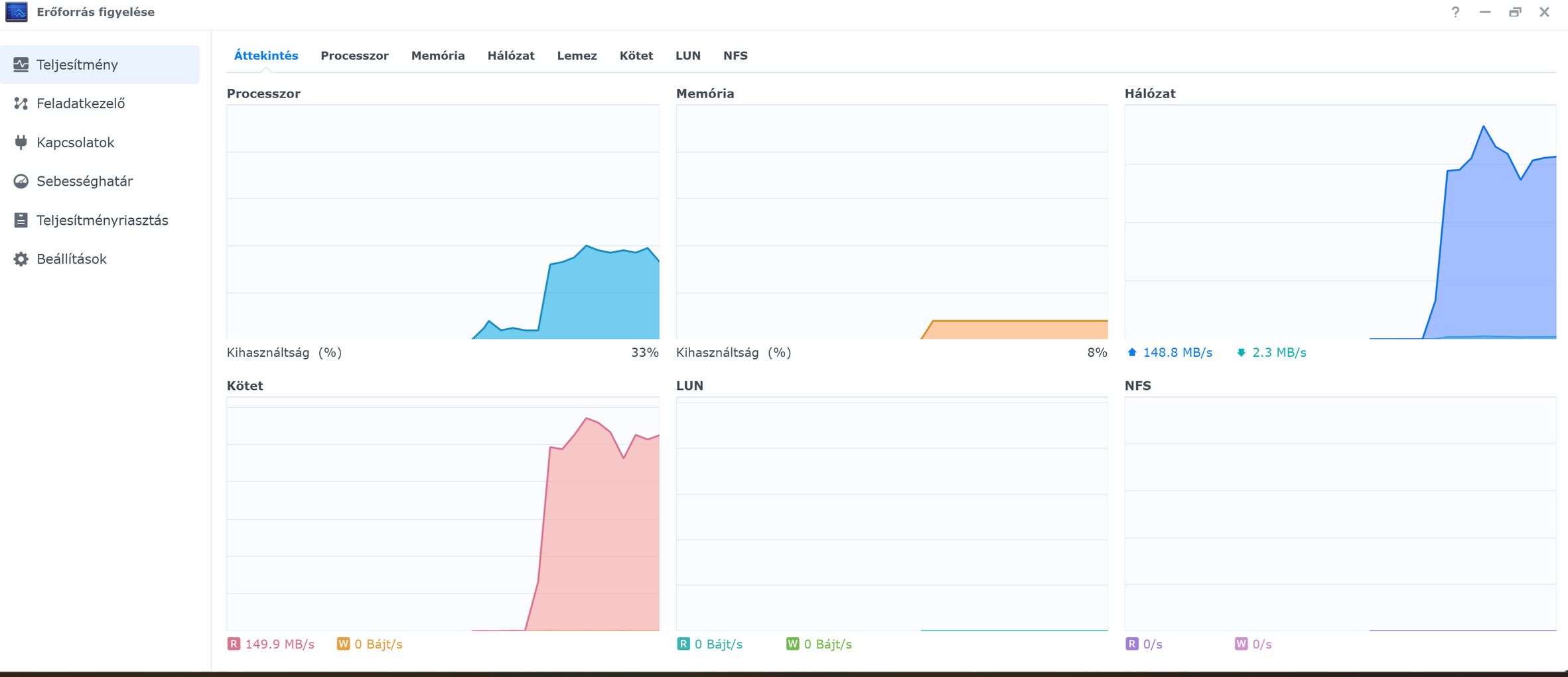The height and width of the screenshot is (677, 1568).
Task: Open Sebességhatár in the sidebar
Action: [x=100, y=181]
